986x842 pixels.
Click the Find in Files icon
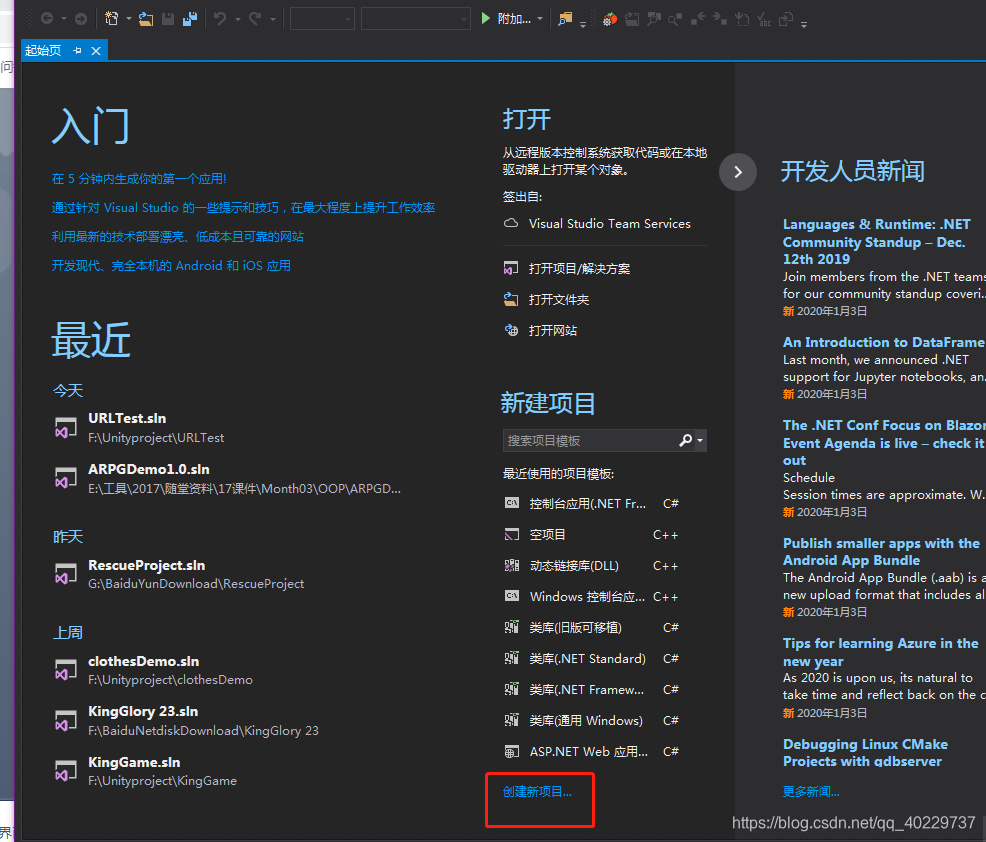pos(565,19)
